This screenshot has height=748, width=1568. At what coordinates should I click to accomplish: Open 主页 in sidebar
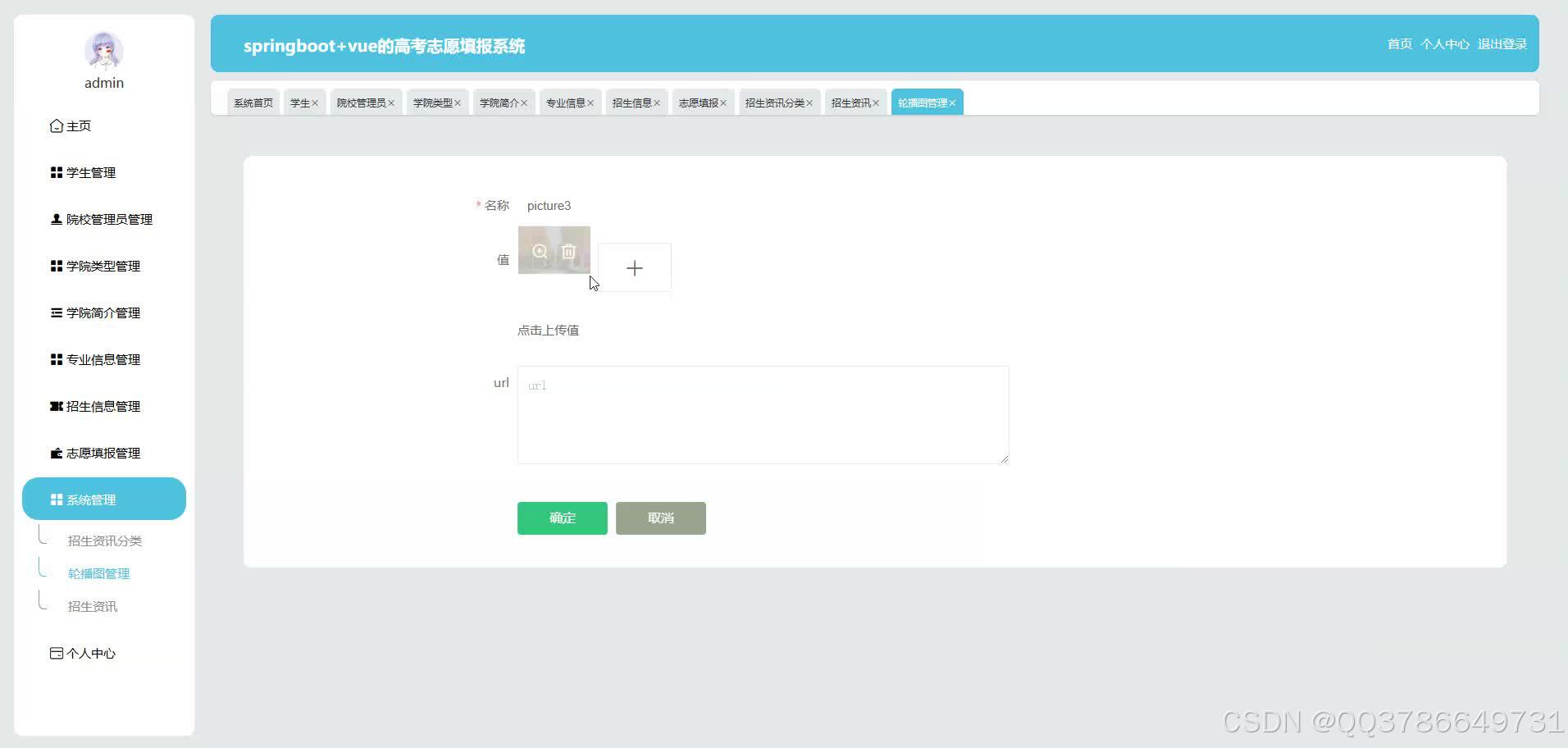104,125
